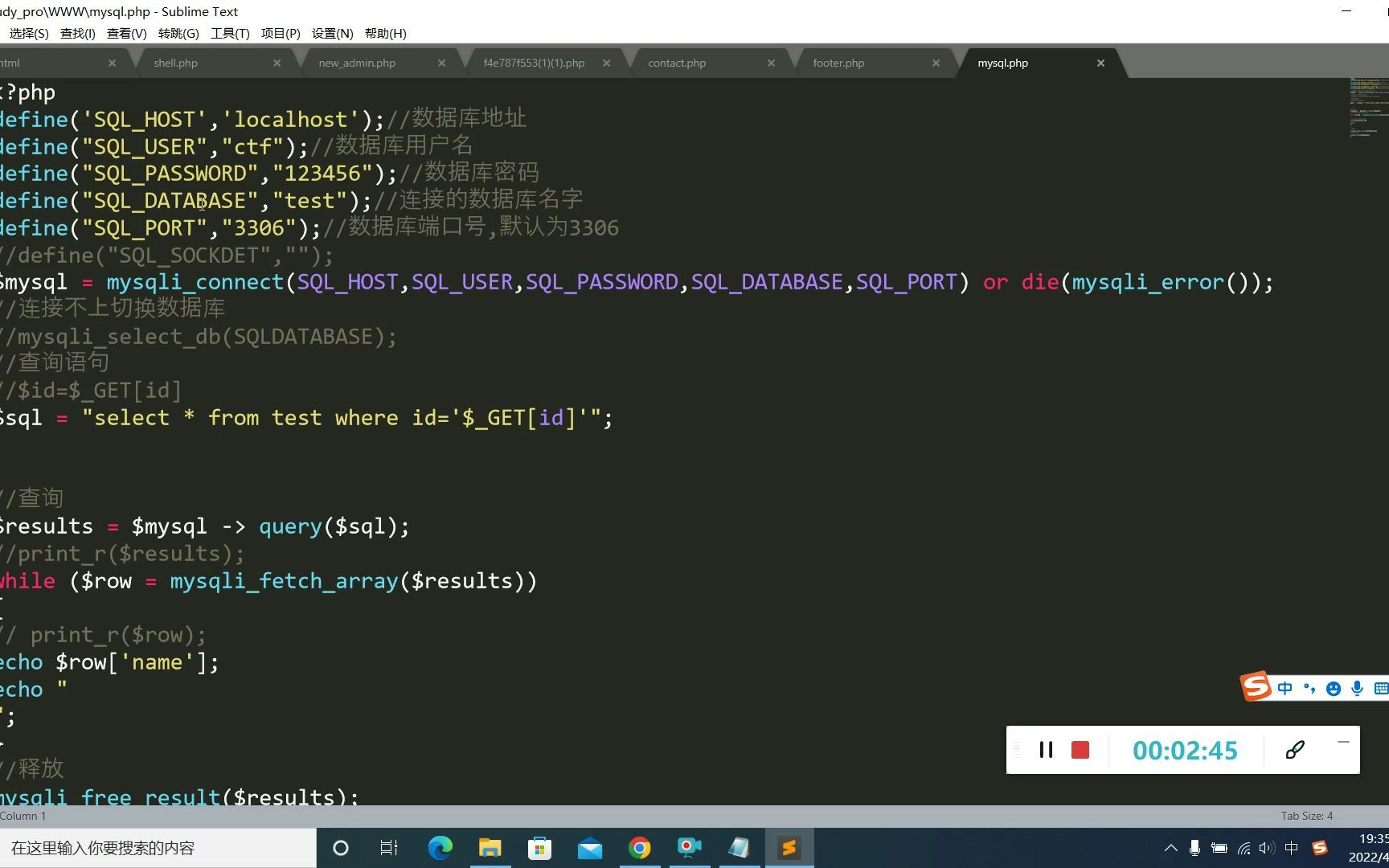Launch Microsoft Edge from the taskbar
Viewport: 1389px width, 868px height.
440,848
